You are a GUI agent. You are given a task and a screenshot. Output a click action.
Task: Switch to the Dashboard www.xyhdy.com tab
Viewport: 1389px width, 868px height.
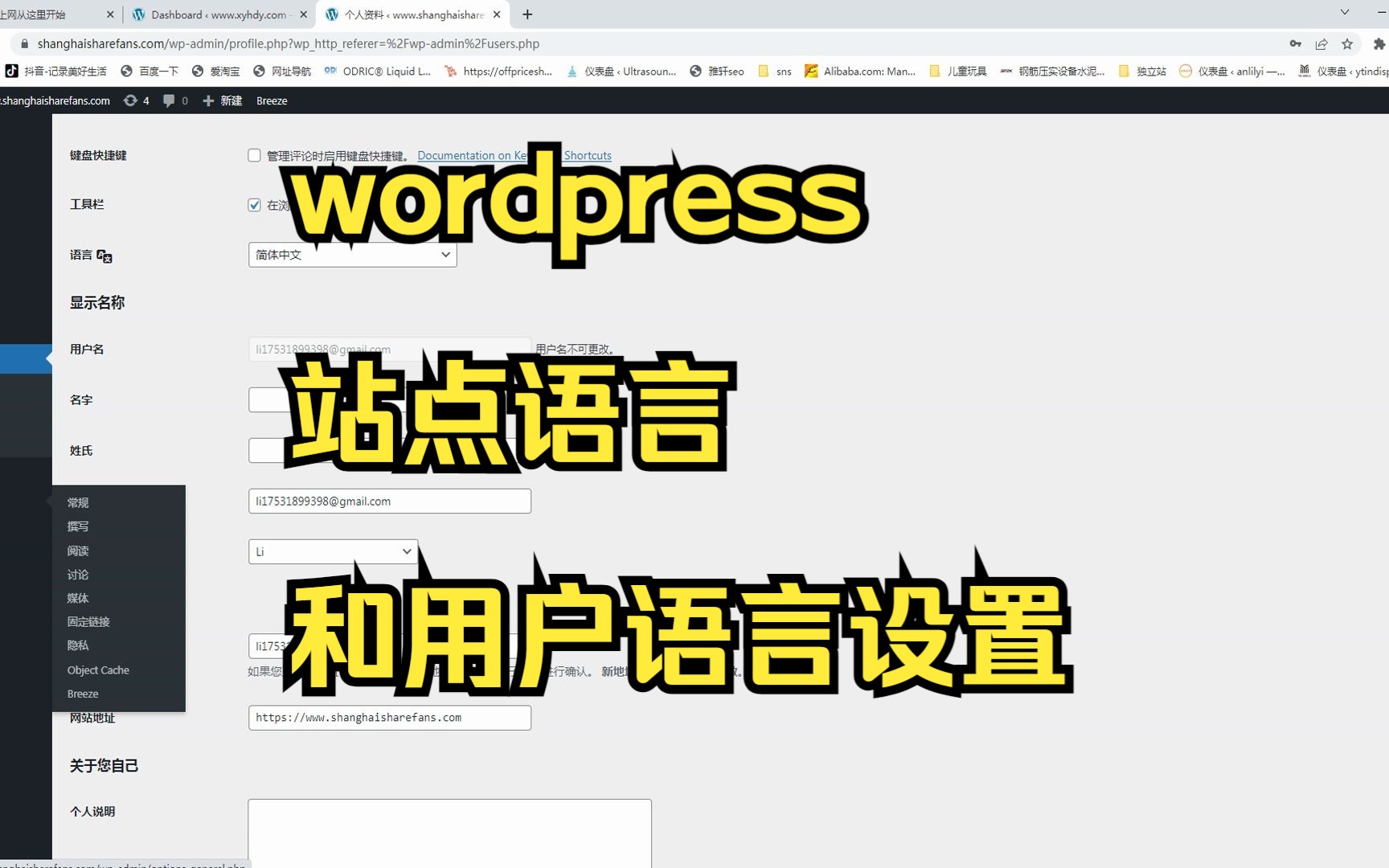(219, 14)
